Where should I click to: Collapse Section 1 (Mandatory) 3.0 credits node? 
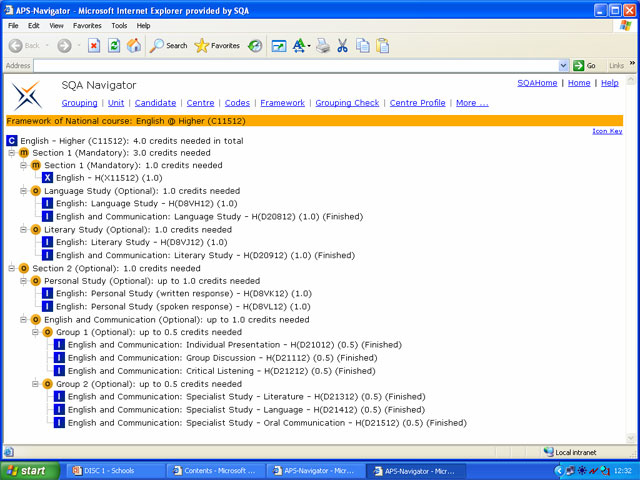(x=11, y=153)
